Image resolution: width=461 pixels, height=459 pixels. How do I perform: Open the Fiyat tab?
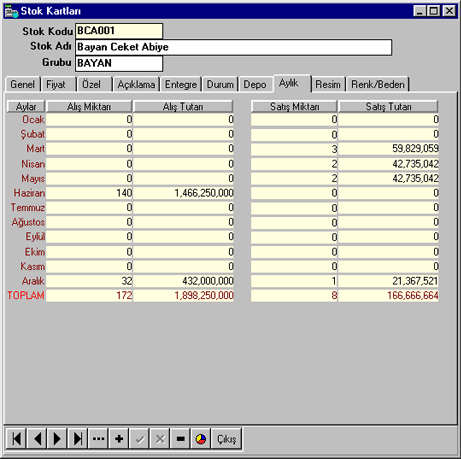56,84
